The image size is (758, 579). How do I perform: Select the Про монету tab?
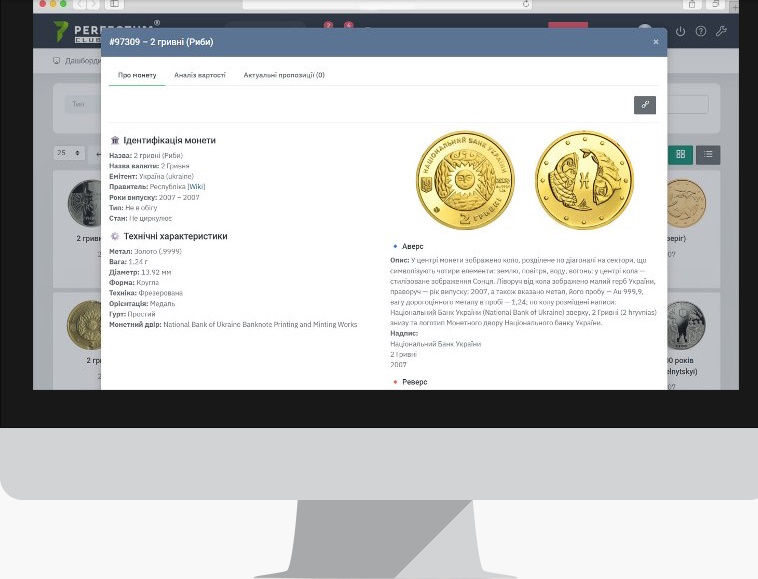137,75
